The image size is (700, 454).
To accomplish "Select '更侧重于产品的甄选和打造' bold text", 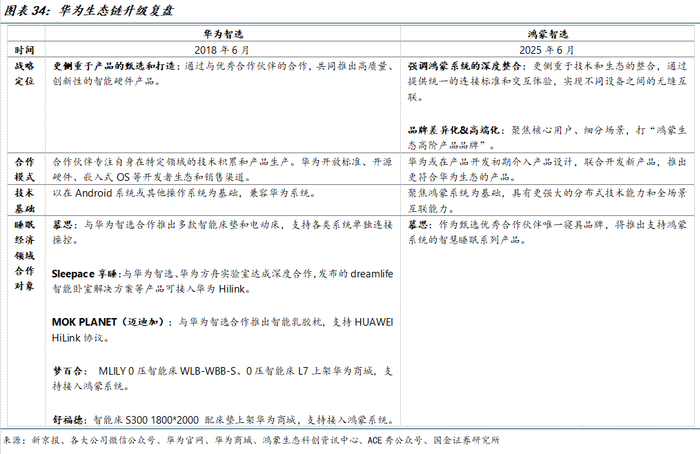I will 114,66.
